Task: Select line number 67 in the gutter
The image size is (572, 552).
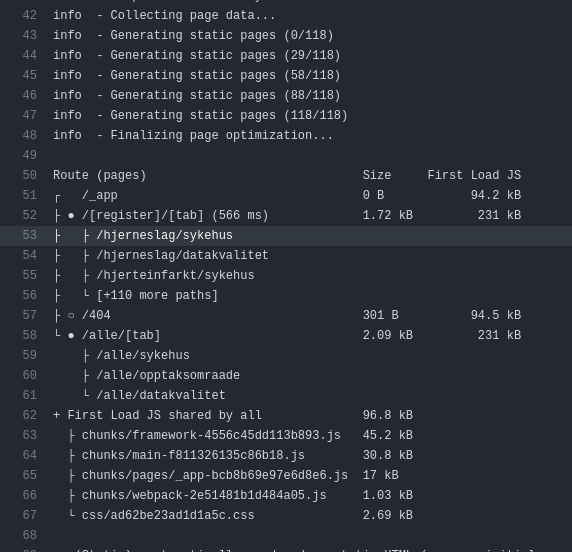Action: pos(30,515)
